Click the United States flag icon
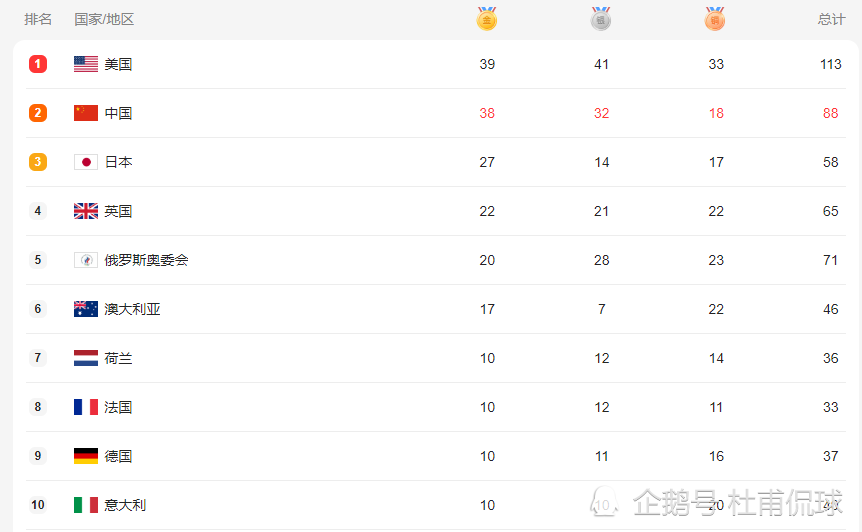The width and height of the screenshot is (862, 532). pos(86,64)
